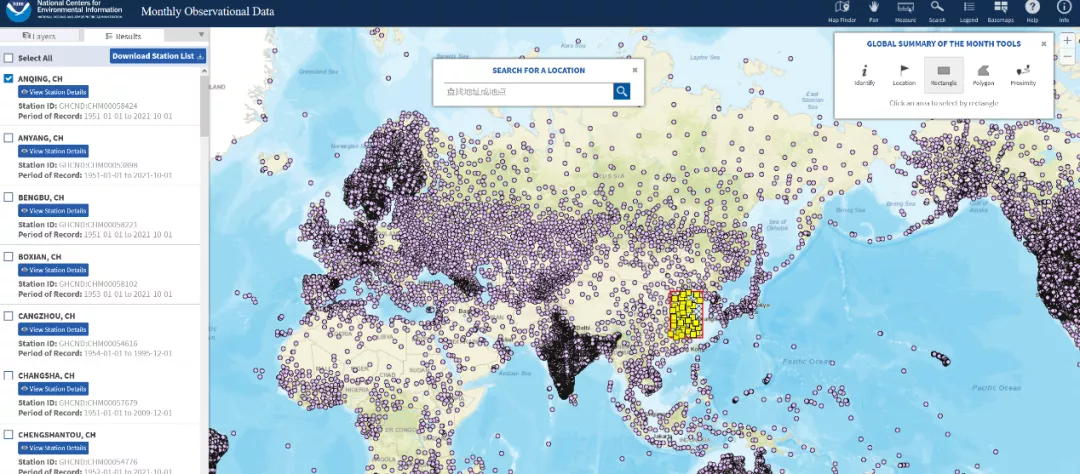The width and height of the screenshot is (1080, 474).
Task: Zoom in on the map with plus button
Action: [x=1067, y=41]
